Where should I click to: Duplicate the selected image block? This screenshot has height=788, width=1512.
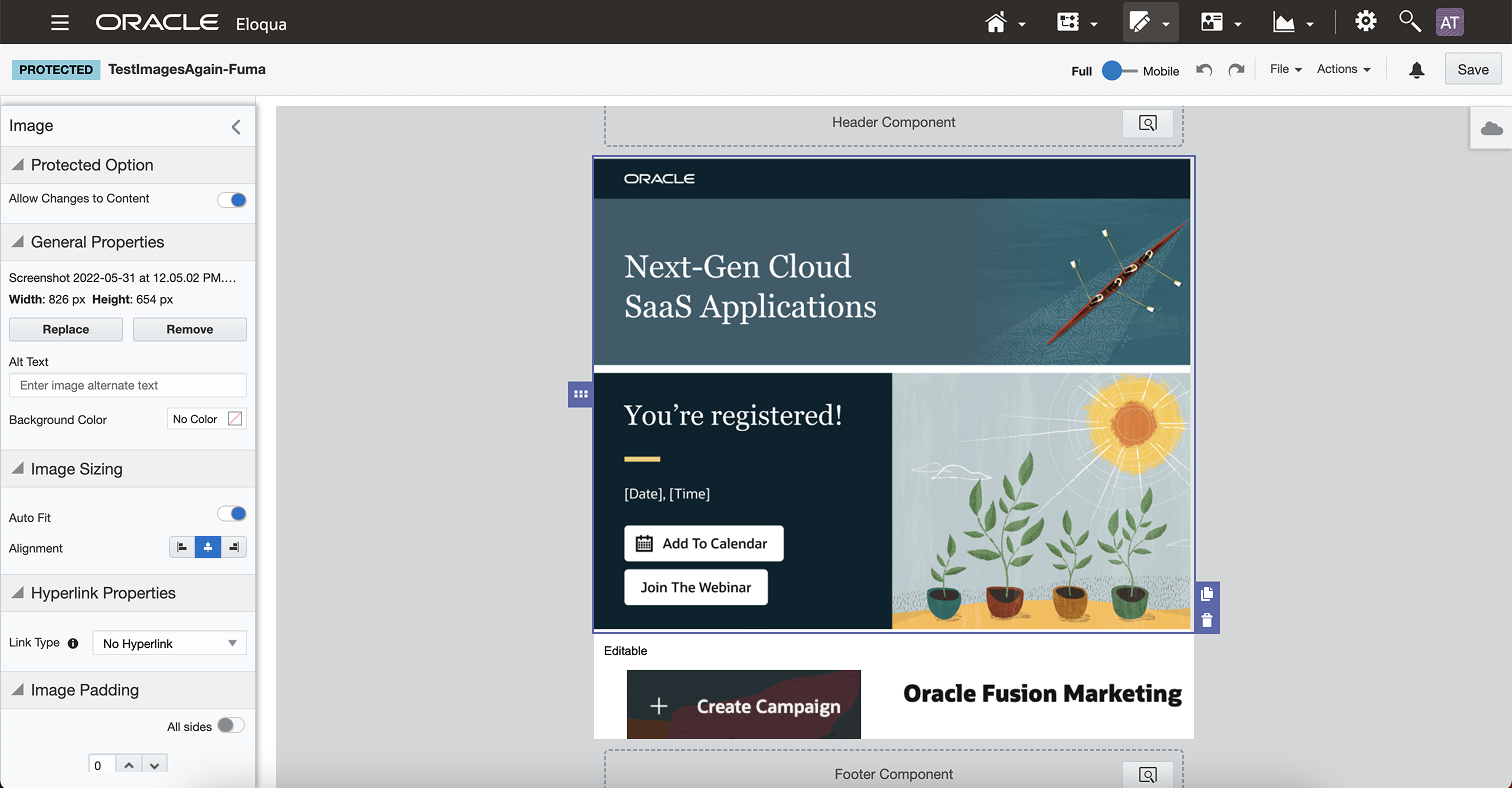(x=1207, y=594)
